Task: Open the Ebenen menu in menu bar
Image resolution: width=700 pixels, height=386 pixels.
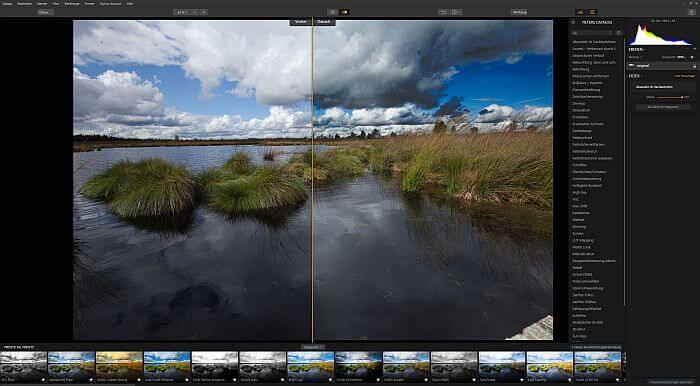Action: (x=42, y=3)
